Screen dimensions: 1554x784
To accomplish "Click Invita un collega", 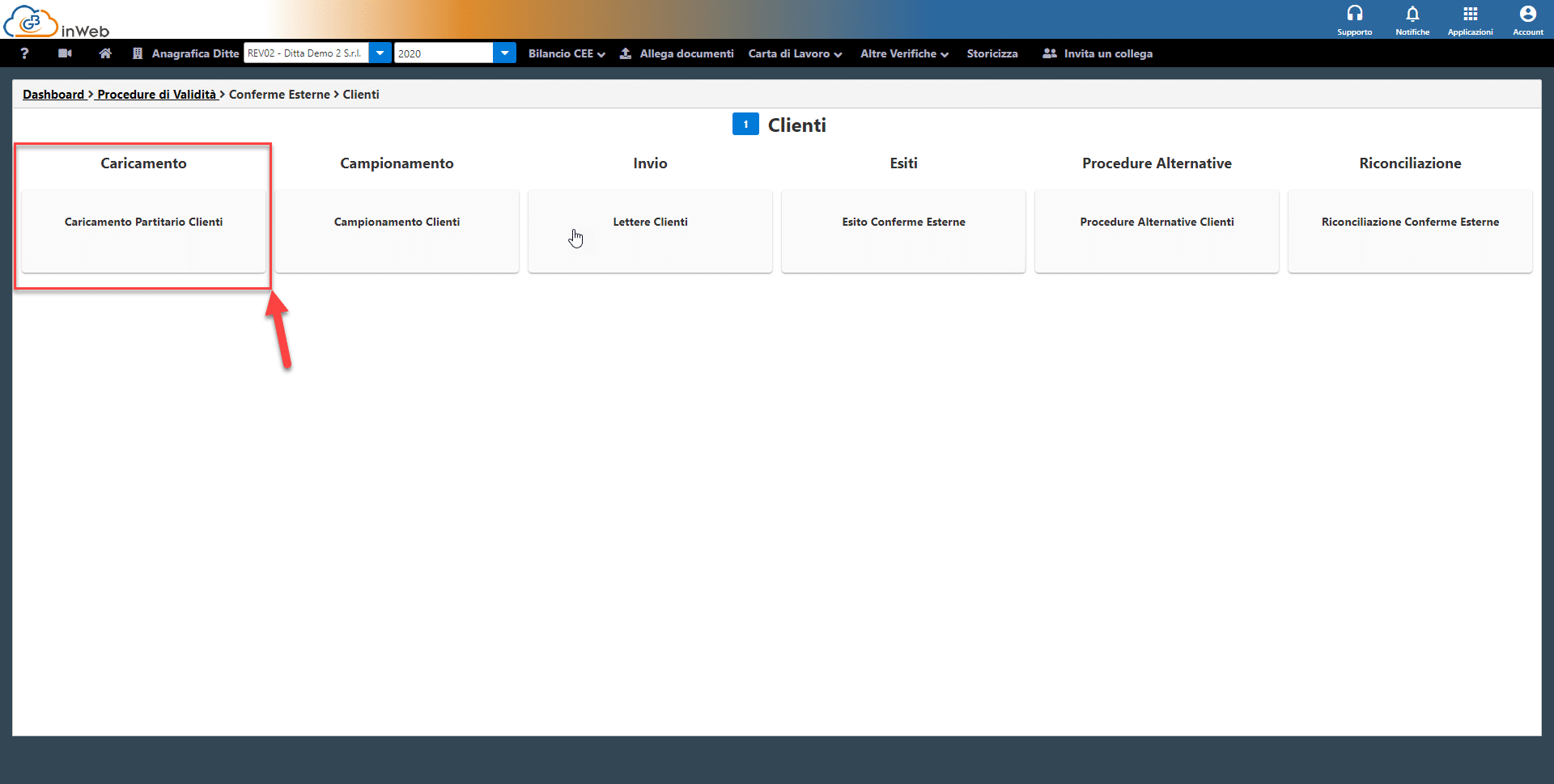I will click(1098, 53).
